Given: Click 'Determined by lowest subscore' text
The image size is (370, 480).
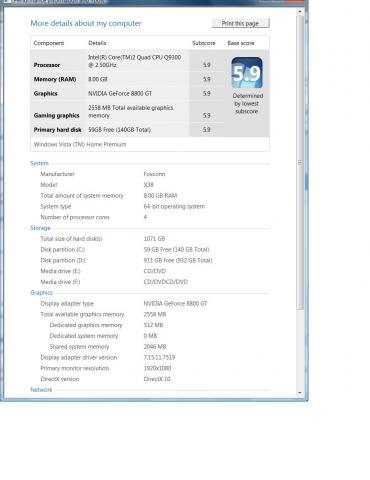Looking at the screenshot, I should pos(248,104).
